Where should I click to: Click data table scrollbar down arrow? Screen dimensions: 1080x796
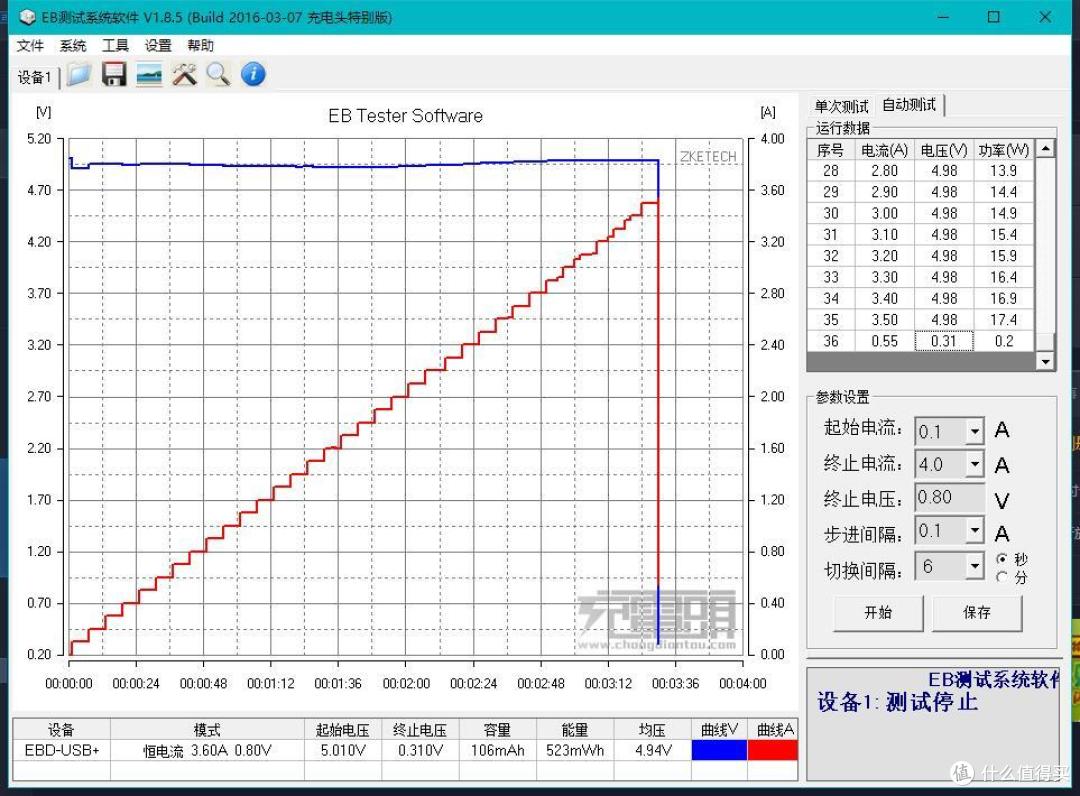1046,362
